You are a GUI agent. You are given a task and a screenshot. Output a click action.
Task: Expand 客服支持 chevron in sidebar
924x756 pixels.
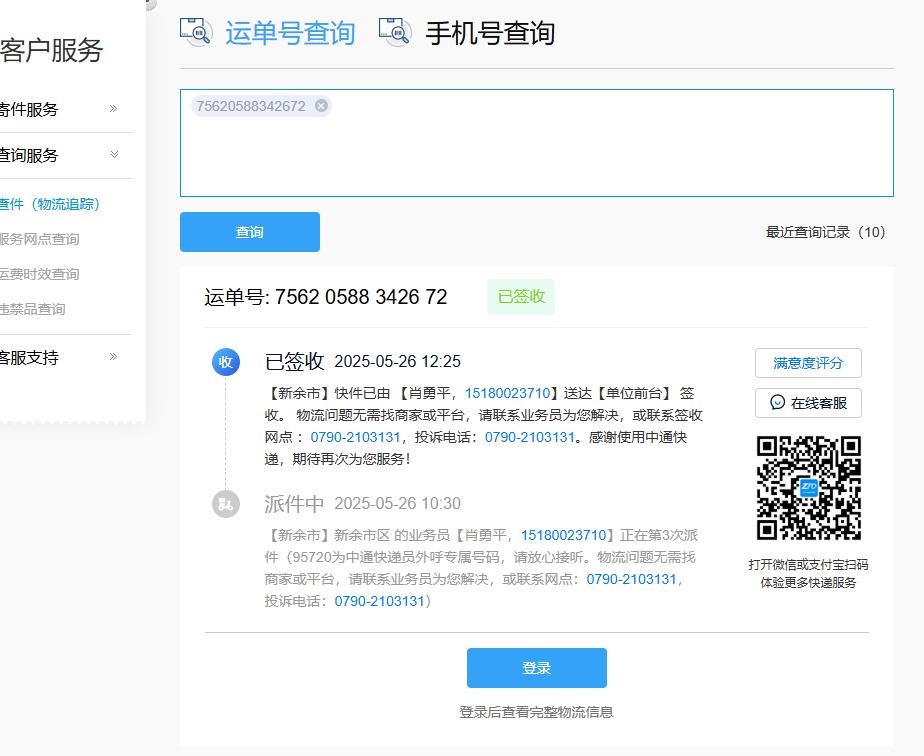tap(114, 356)
